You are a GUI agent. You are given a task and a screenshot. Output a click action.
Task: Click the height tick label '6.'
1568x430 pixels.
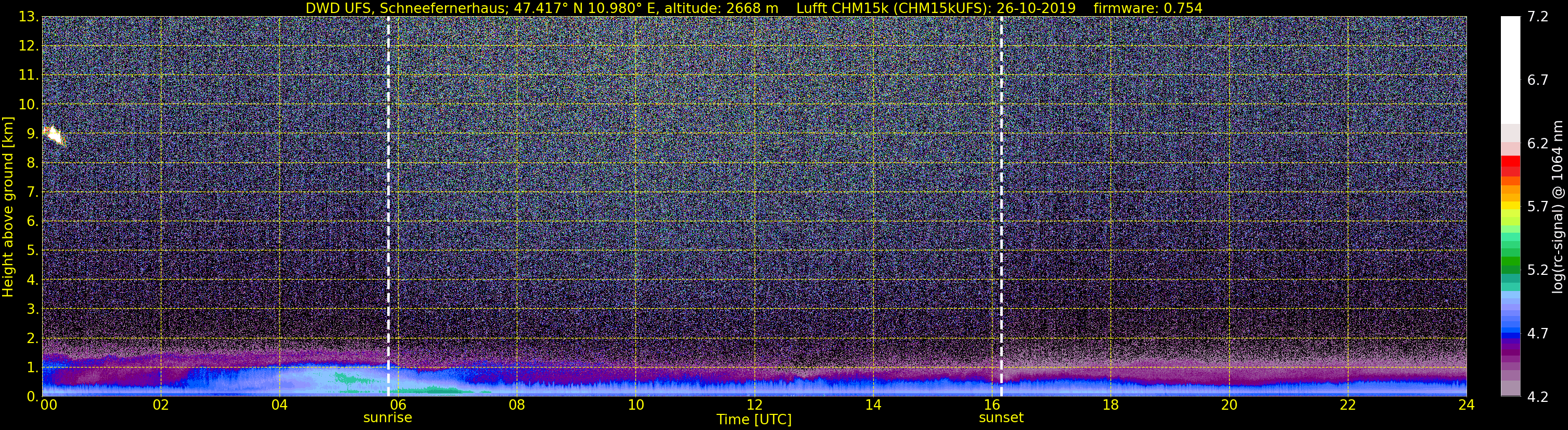click(33, 222)
